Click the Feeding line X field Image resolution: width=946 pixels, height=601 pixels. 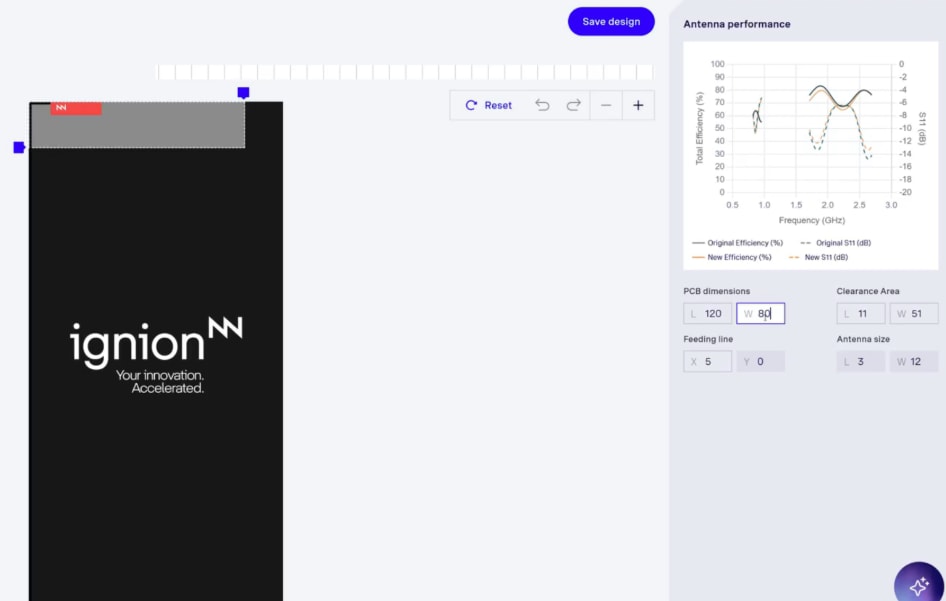(x=707, y=361)
